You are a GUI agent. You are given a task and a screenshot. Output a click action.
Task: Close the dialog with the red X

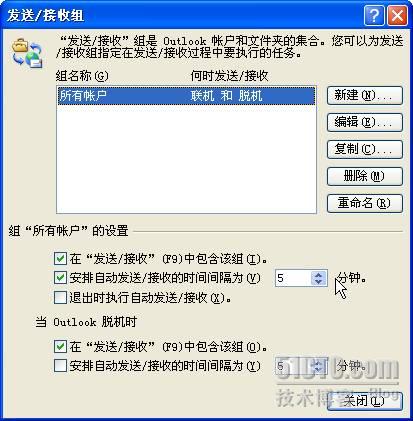[x=397, y=16]
